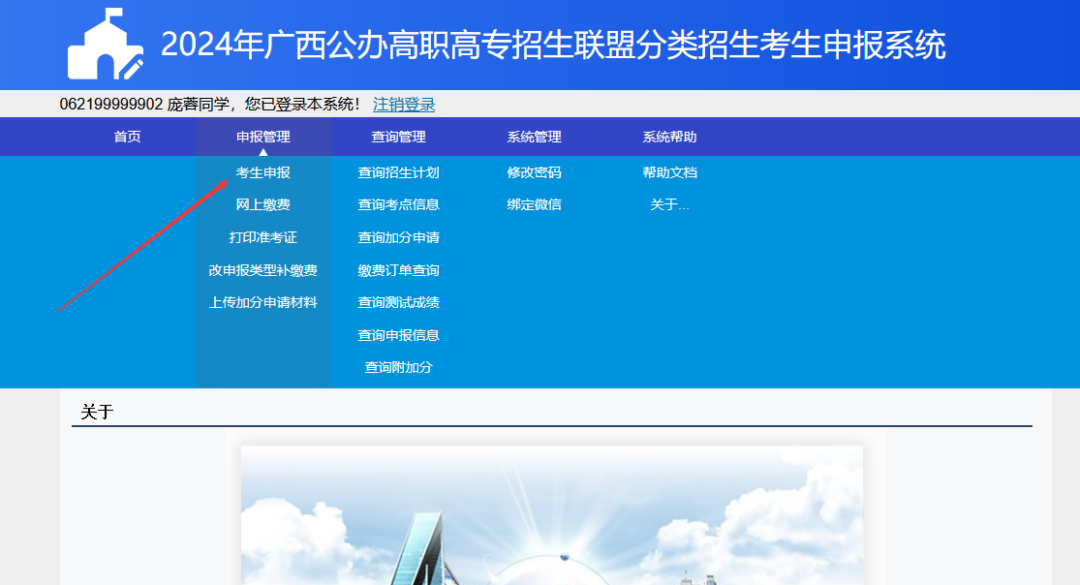Viewport: 1080px width, 585px height.
Task: Select 修改密码 under 系统管理
Action: tap(534, 172)
